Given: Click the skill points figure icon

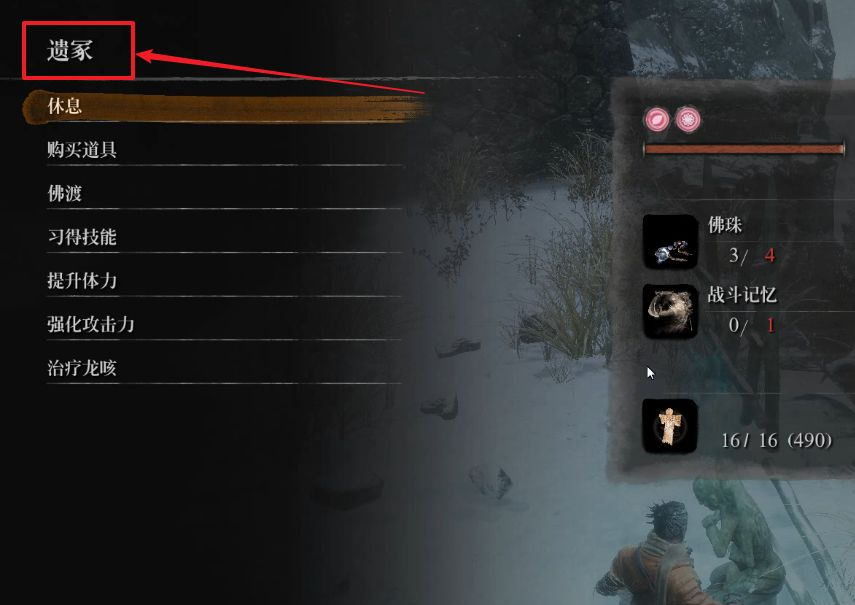Looking at the screenshot, I should pos(670,426).
